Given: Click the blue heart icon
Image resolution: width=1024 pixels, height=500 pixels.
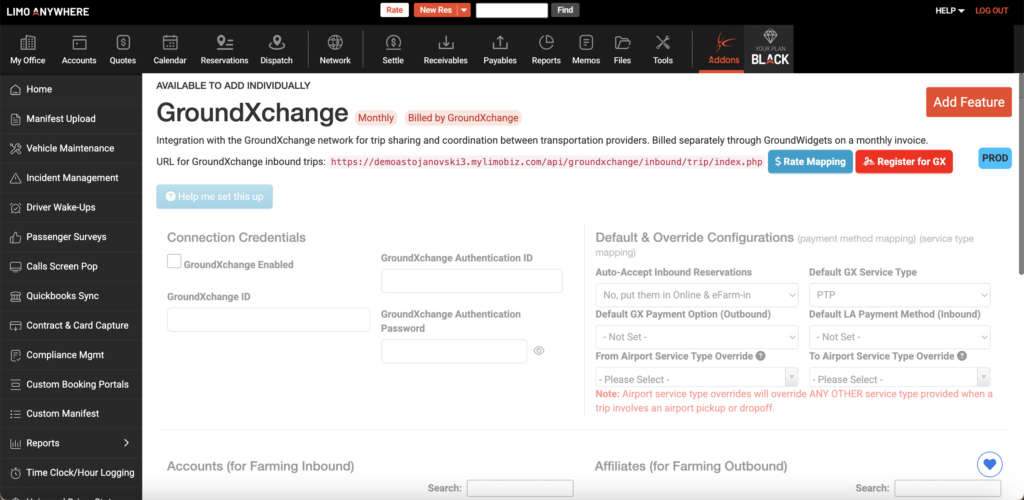Looking at the screenshot, I should pos(989,464).
